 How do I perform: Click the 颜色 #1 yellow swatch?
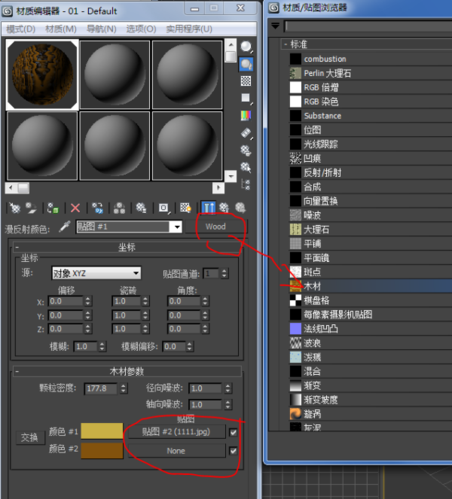(x=102, y=431)
